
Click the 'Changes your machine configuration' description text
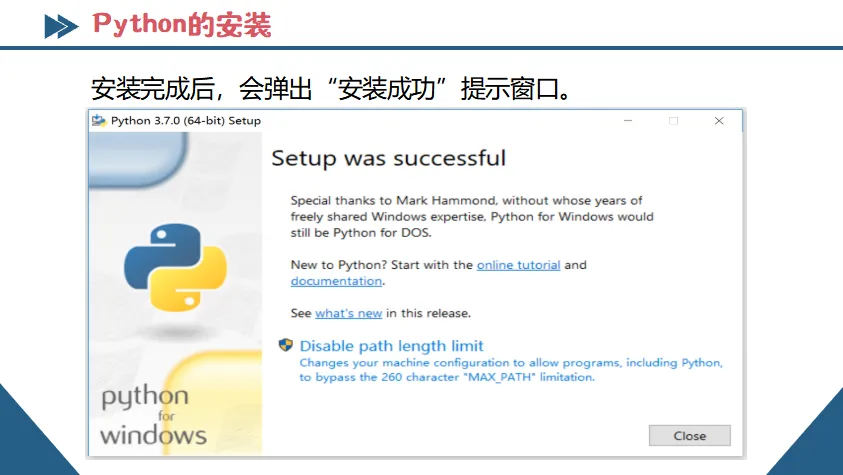[511, 370]
